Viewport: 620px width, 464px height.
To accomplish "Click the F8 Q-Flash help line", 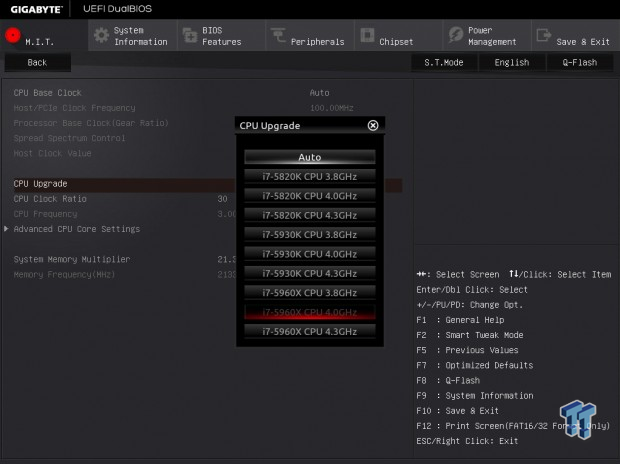I will click(448, 381).
